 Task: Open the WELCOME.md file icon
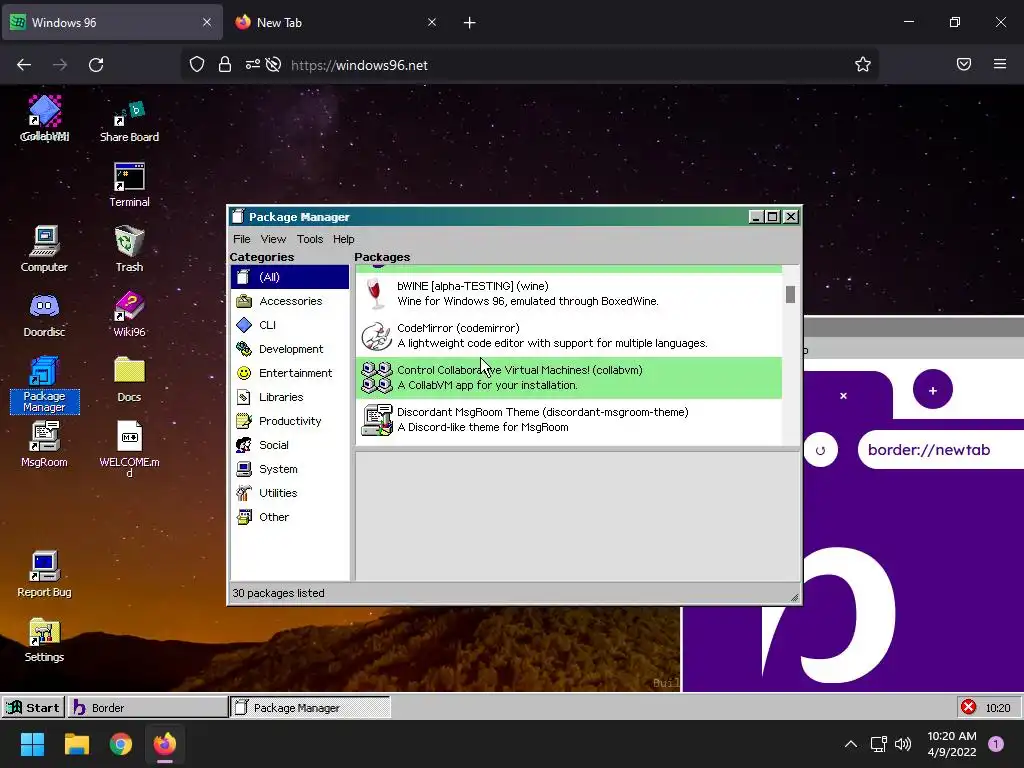pyautogui.click(x=129, y=449)
